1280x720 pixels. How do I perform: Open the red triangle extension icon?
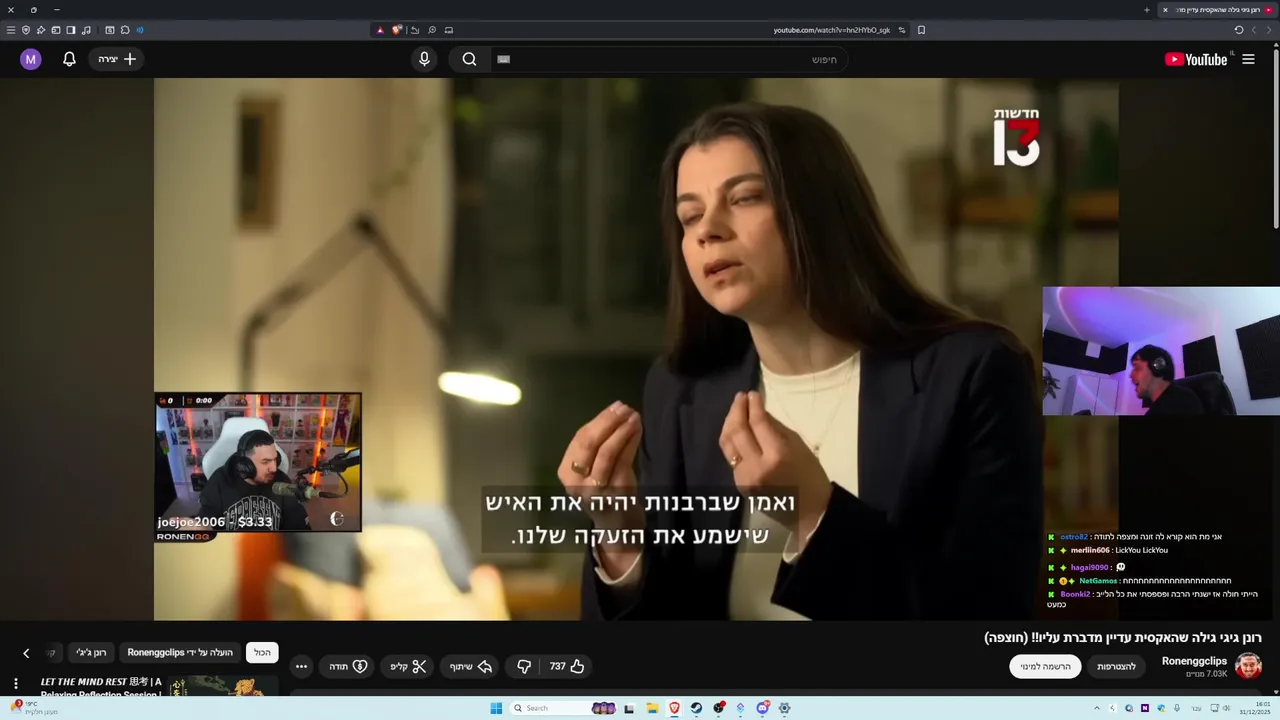pos(380,30)
